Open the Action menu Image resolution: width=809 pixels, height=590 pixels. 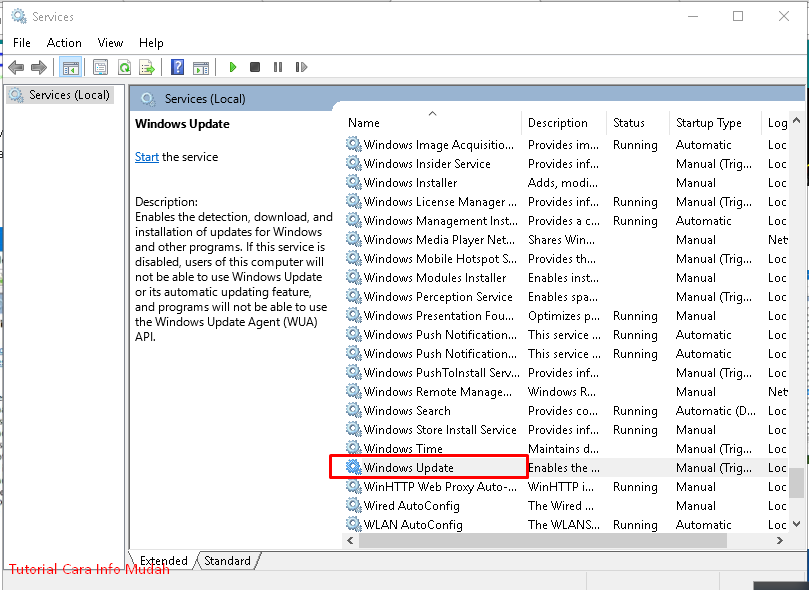pos(64,43)
